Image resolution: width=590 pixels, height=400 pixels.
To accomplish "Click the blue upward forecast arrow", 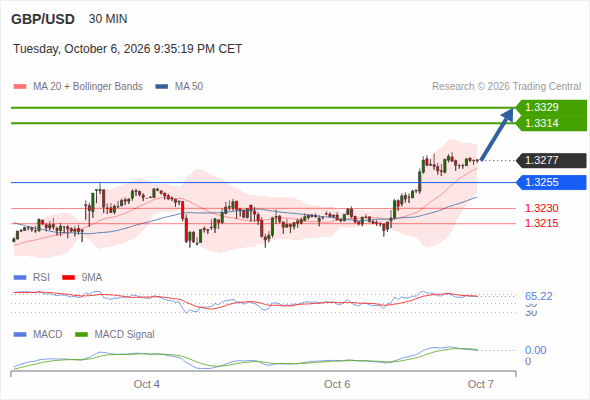I will [497, 134].
